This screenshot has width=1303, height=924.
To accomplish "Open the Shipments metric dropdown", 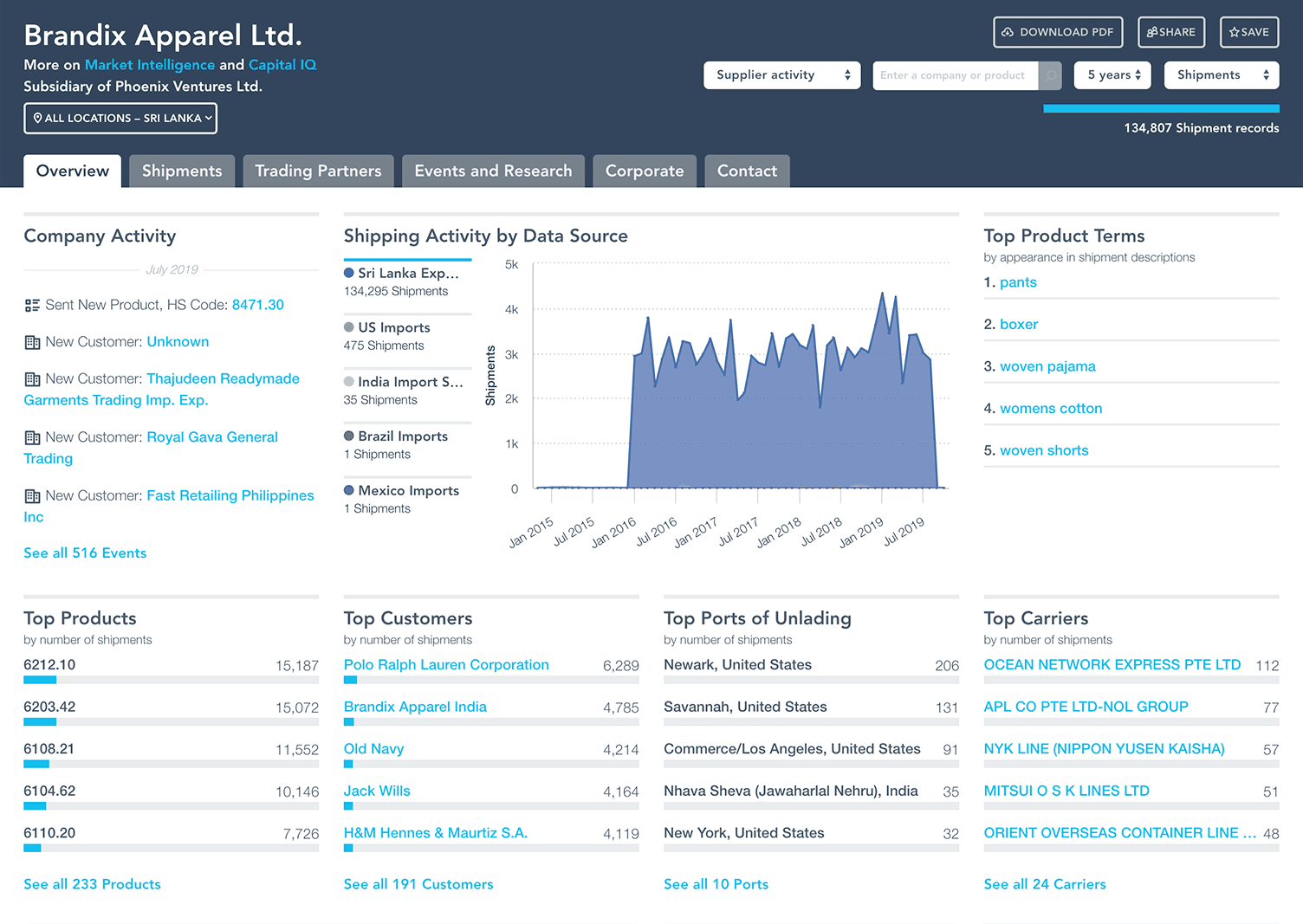I will click(1222, 75).
